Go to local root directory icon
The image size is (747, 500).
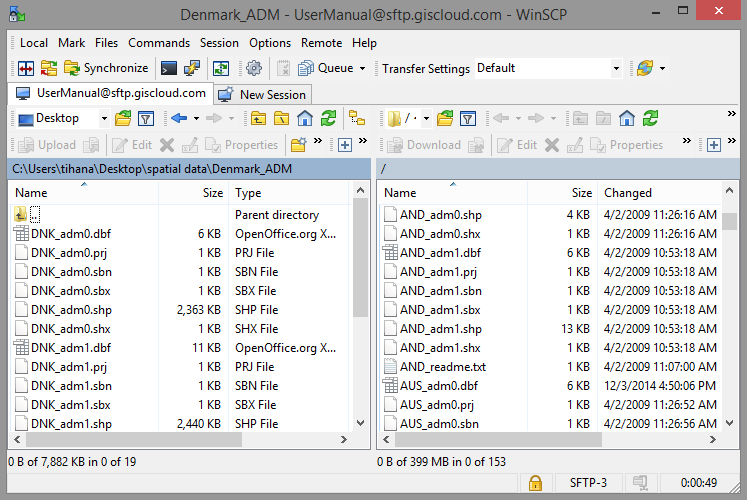coord(281,119)
